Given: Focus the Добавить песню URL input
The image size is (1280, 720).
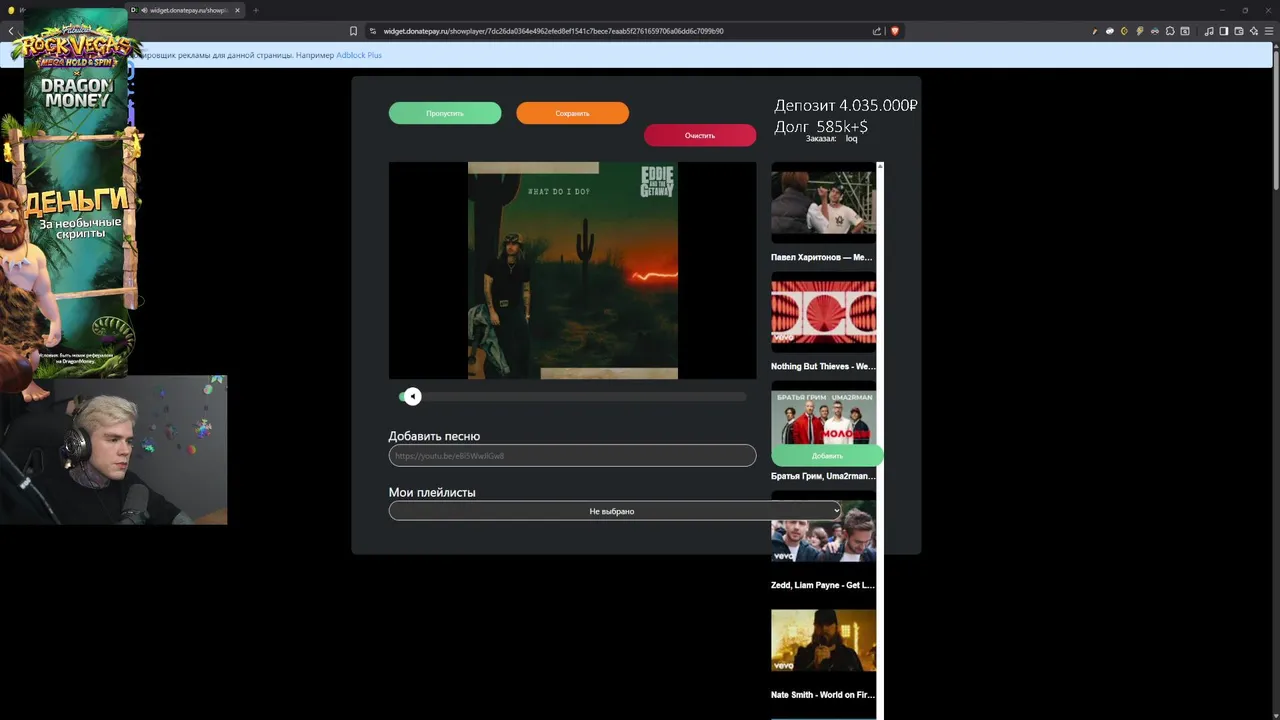Looking at the screenshot, I should [x=572, y=455].
